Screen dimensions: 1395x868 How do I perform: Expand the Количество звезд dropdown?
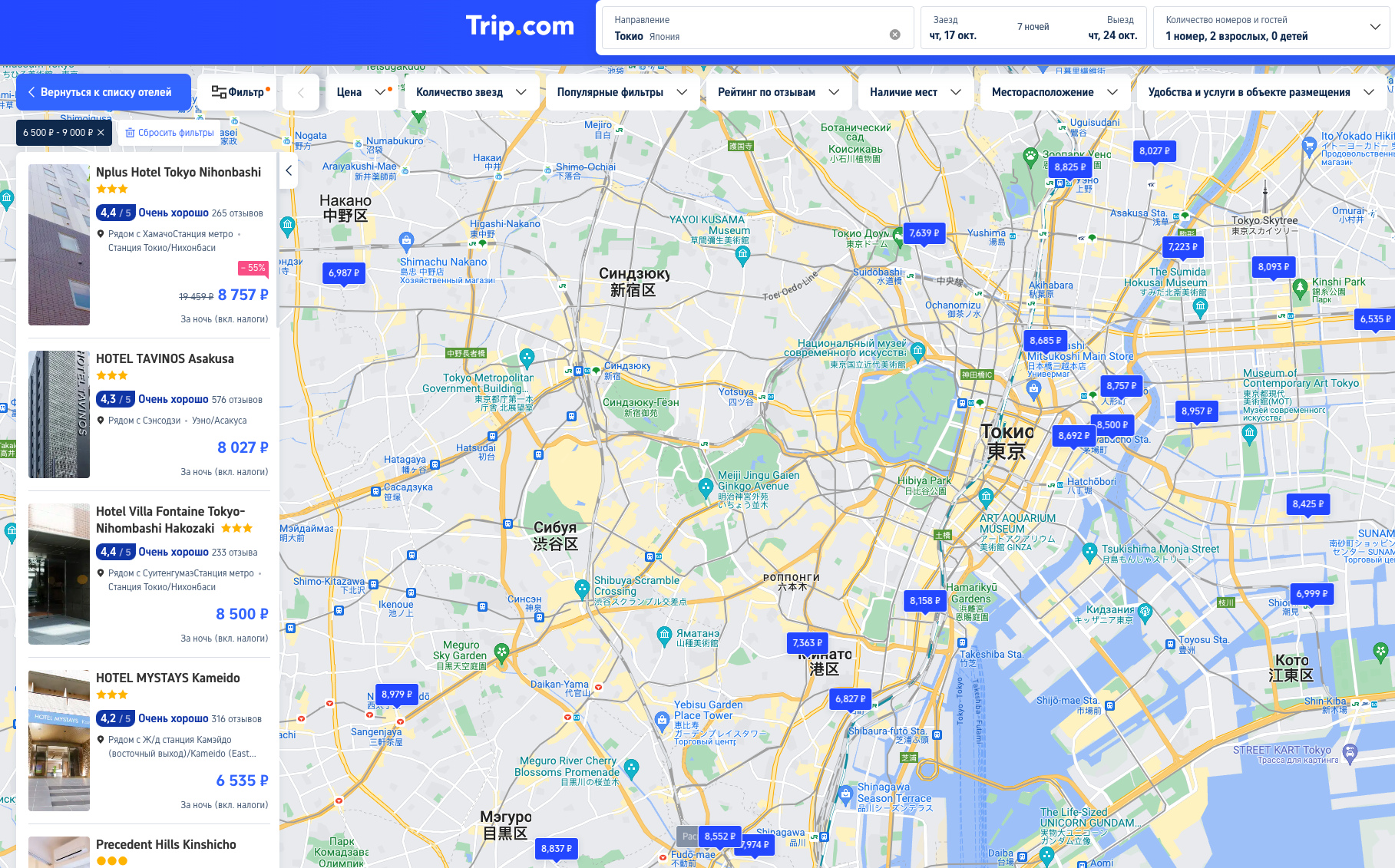pos(471,92)
